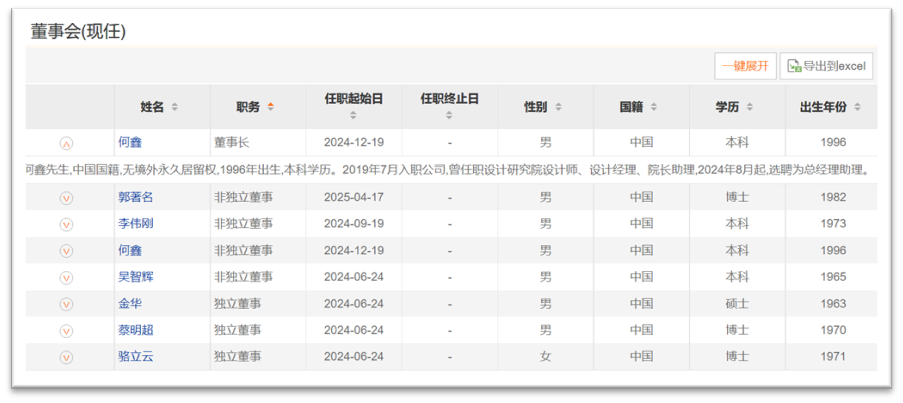The image size is (903, 403).
Task: Click the 董事会(现任) section heading
Action: coord(78,32)
